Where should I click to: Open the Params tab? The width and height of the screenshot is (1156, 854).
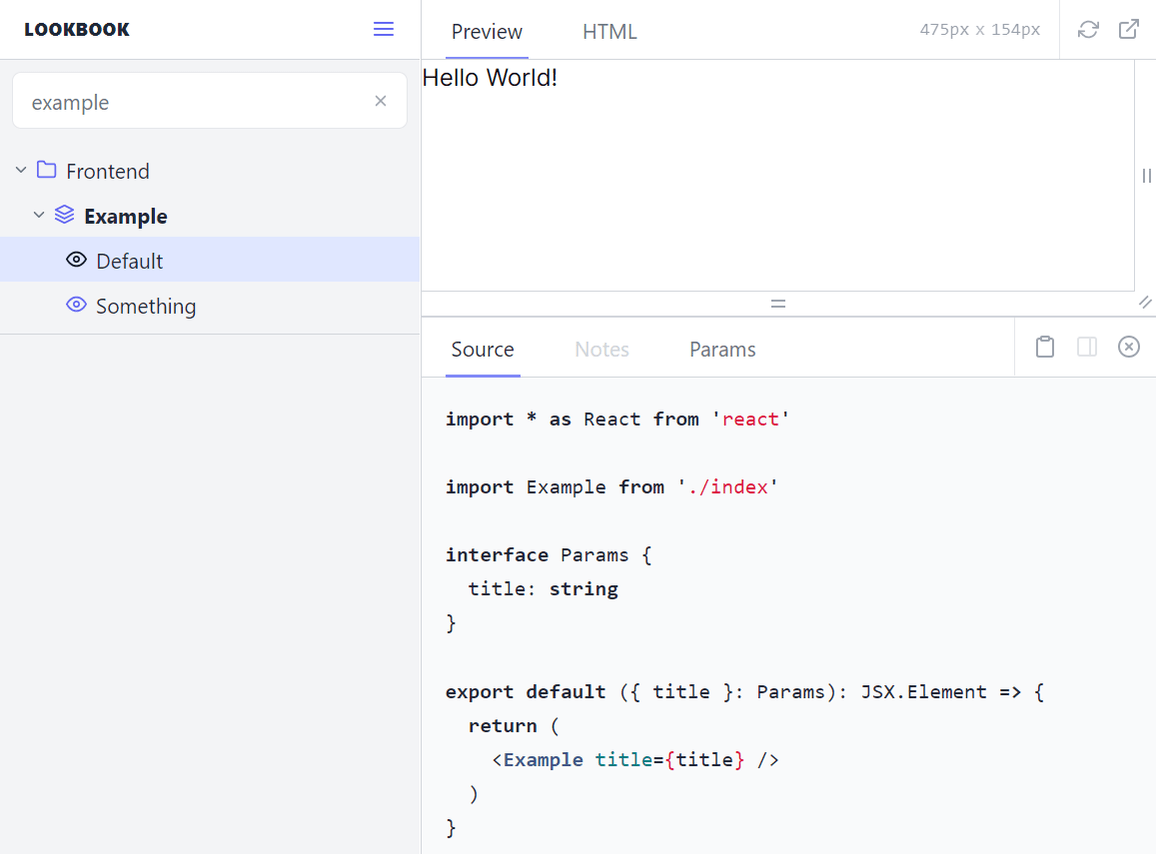(722, 349)
